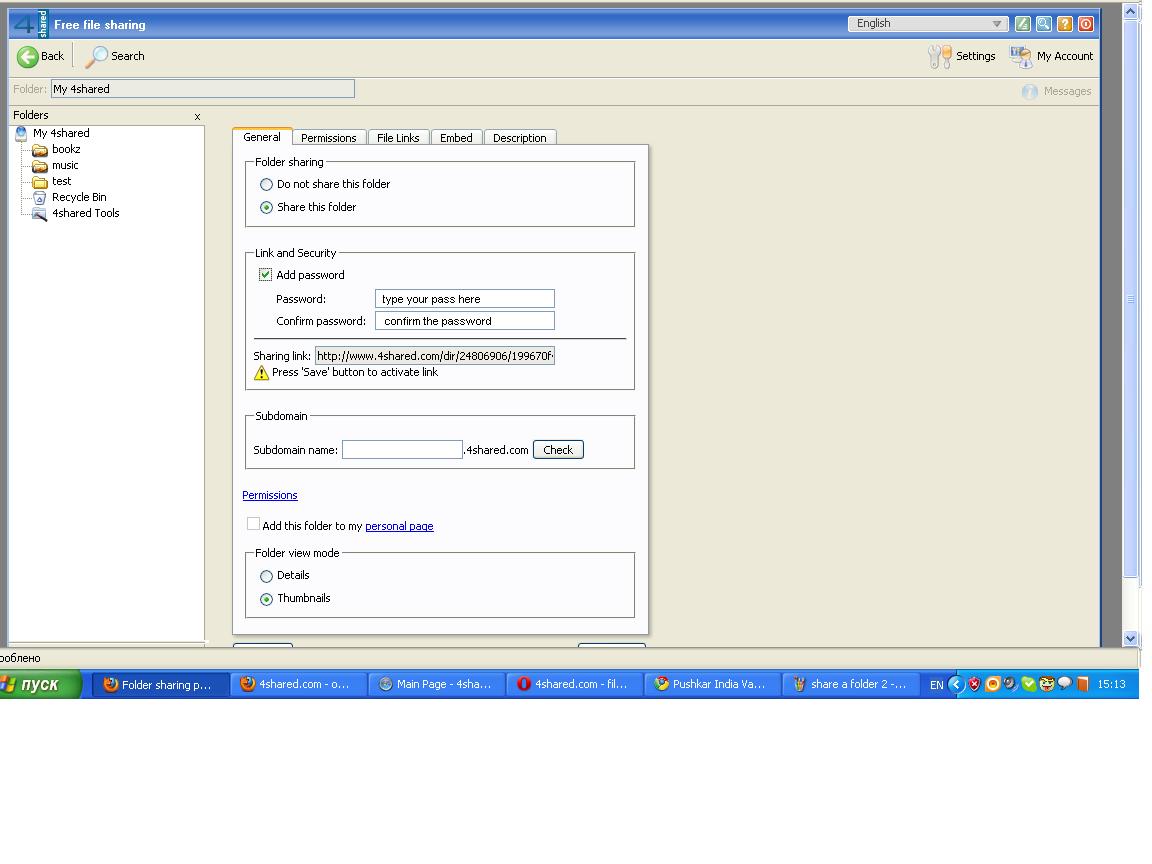1152x864 pixels.
Task: Follow the Permissions link below Subdomain
Action: (x=270, y=495)
